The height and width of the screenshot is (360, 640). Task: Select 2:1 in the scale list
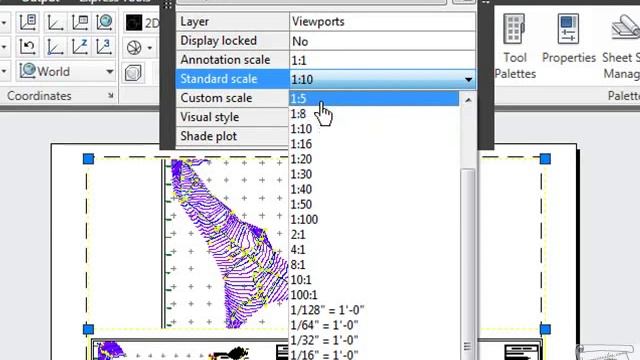374,235
